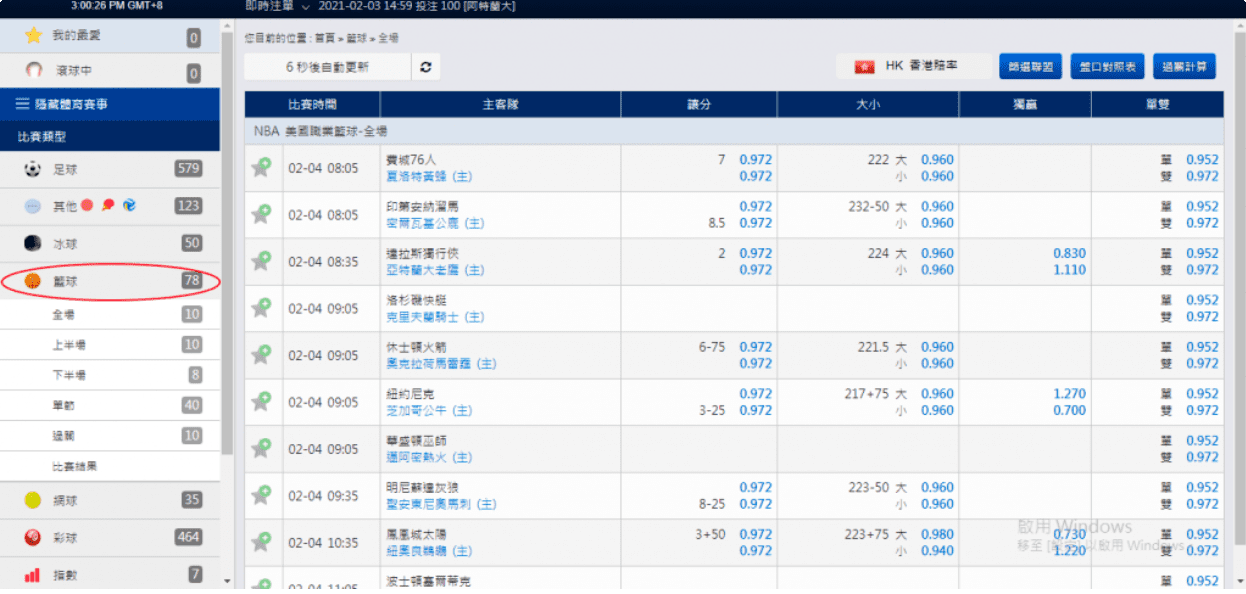This screenshot has height=594, width=1246.
Task: Click the 獨贏 moneyline column header
Action: [x=1025, y=104]
